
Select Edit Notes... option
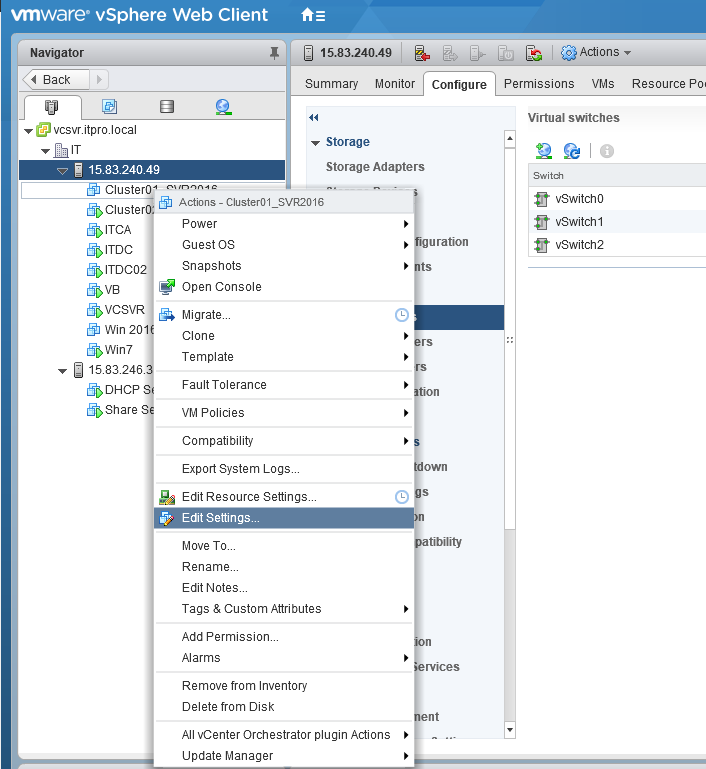(x=284, y=588)
